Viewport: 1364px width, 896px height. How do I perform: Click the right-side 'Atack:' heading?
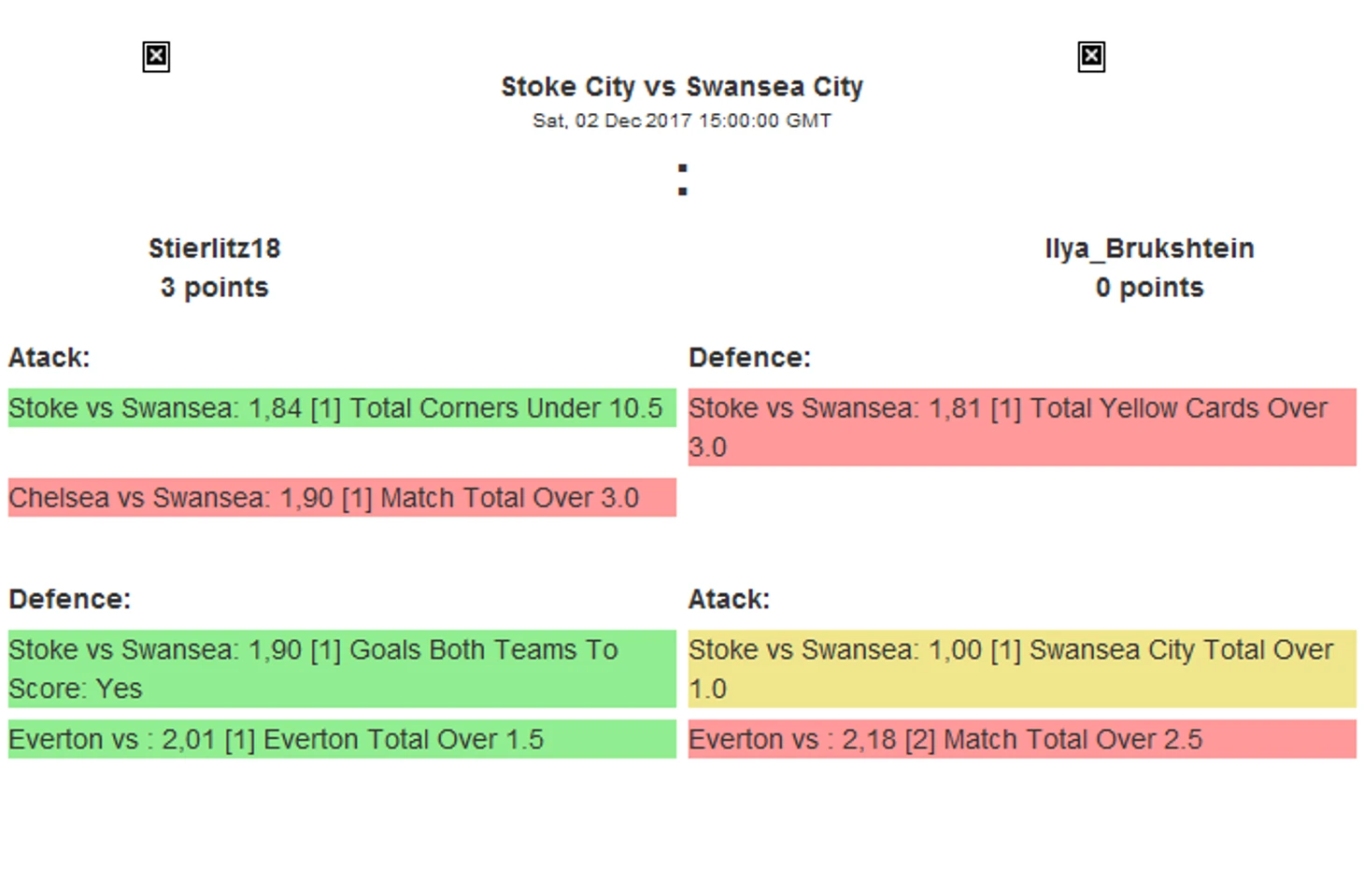(x=729, y=599)
